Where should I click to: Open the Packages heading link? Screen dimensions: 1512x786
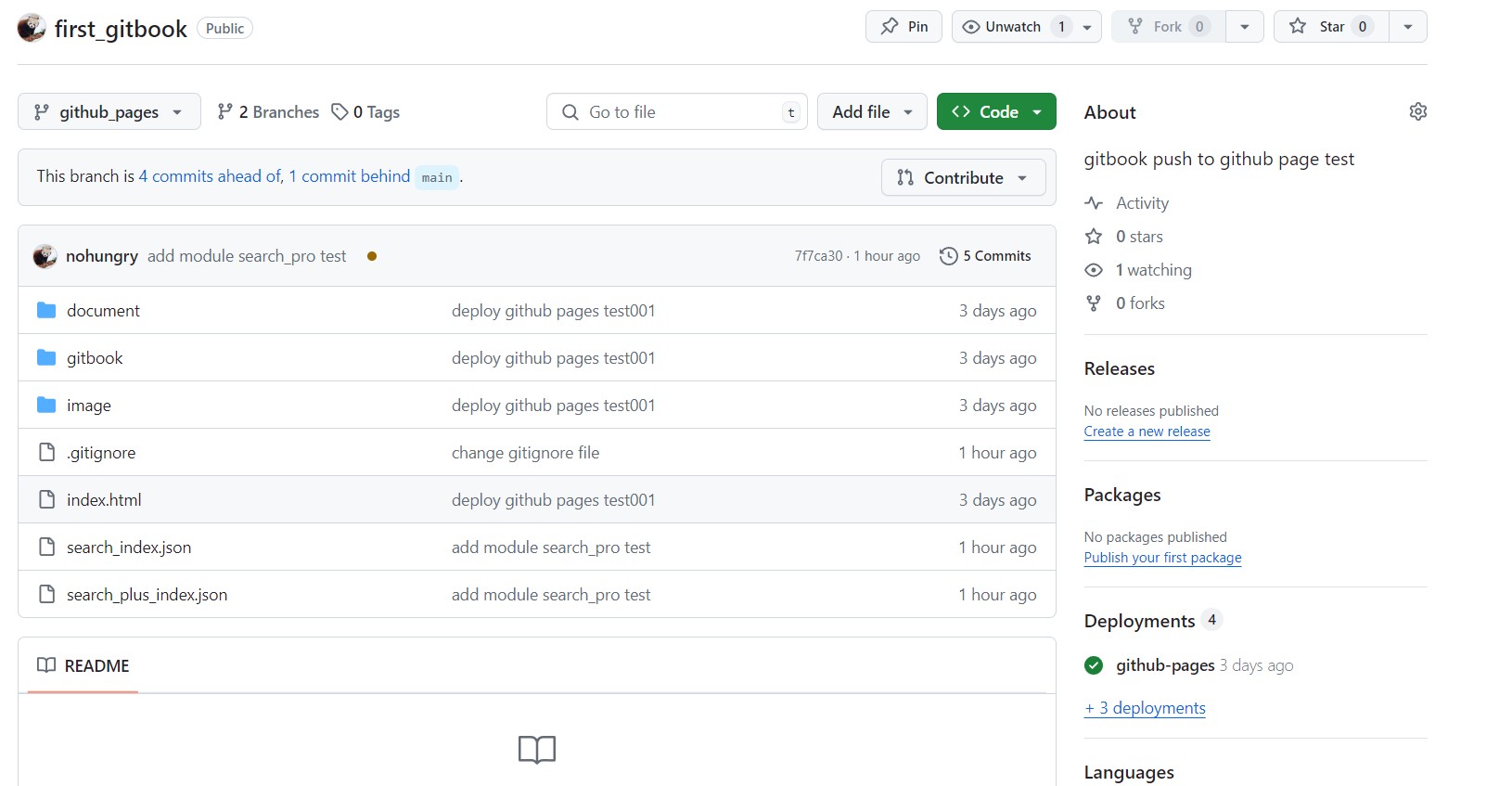[1122, 495]
